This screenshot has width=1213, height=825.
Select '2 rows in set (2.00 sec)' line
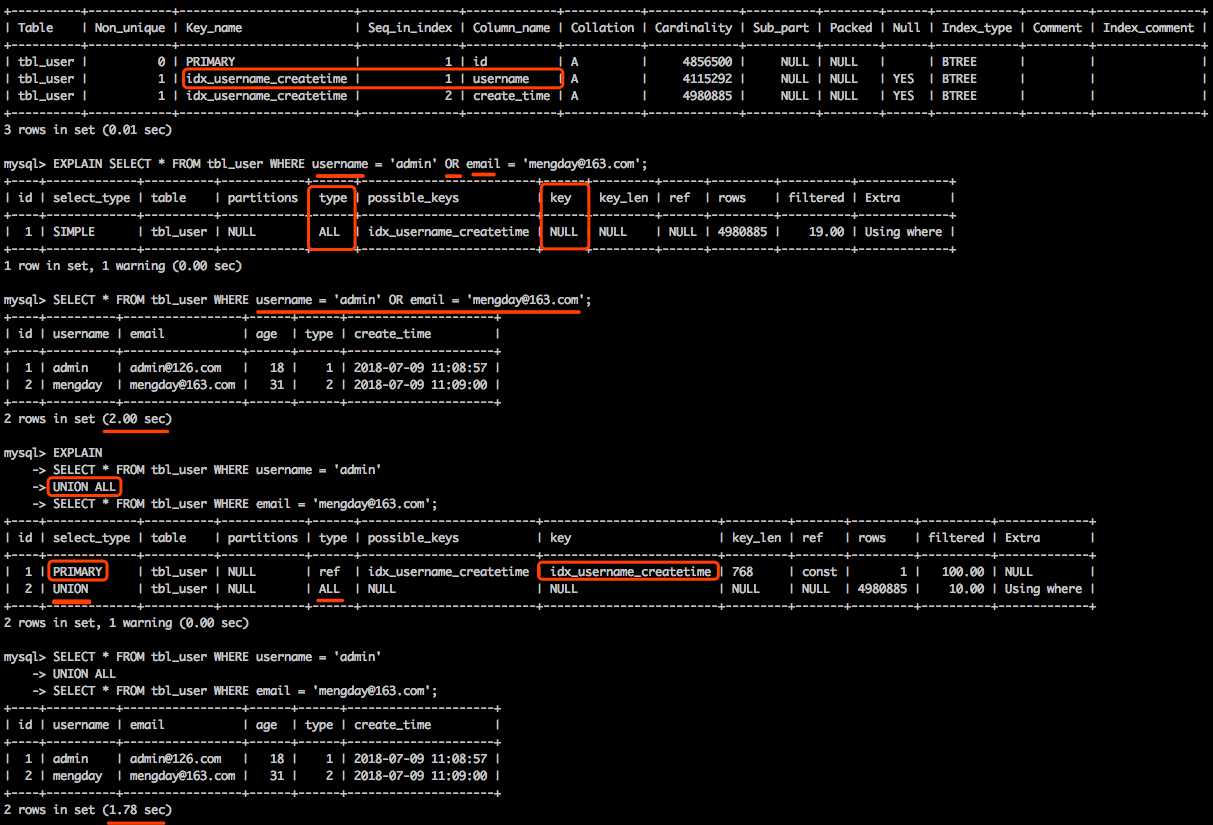(88, 419)
